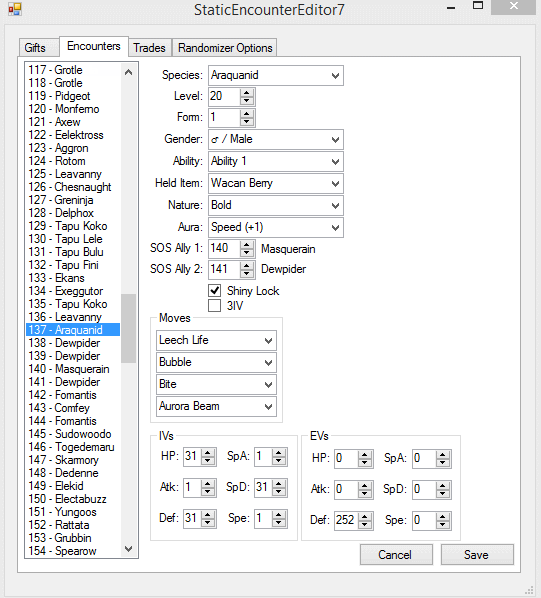Expand the Nature dropdown
The image size is (541, 598).
(336, 206)
